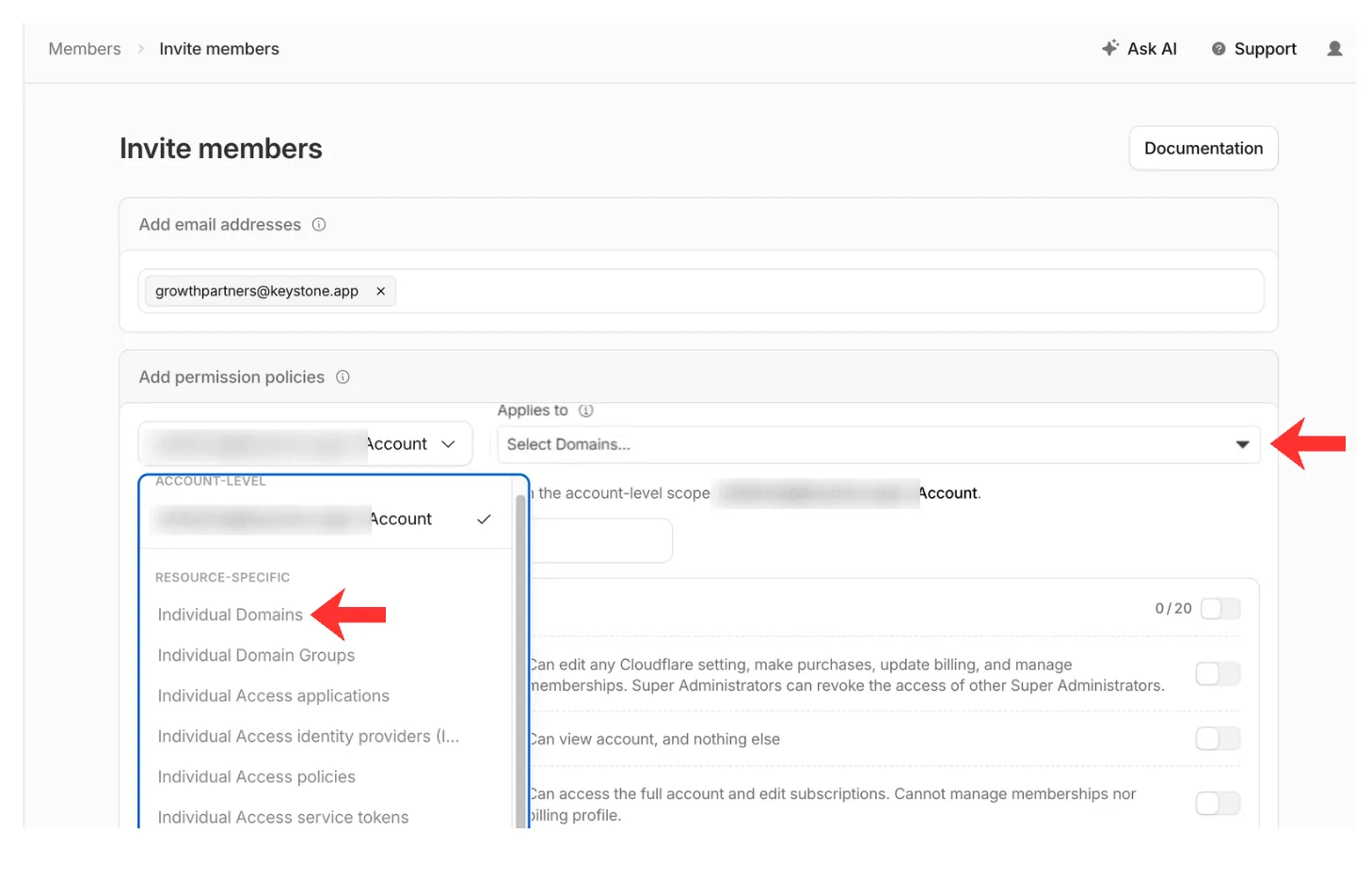
Task: Enable the role that can edit any Cloudflare setting
Action: click(1218, 674)
